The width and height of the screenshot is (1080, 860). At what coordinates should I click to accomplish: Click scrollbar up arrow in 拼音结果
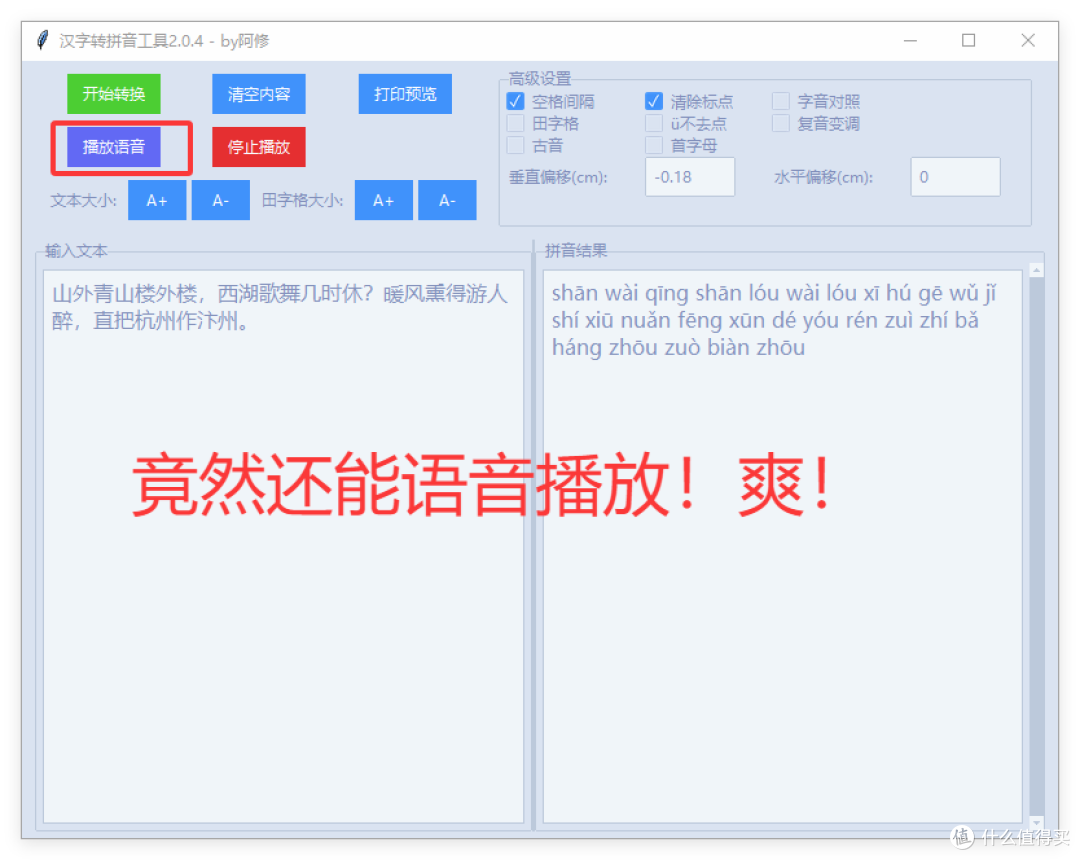(1037, 271)
